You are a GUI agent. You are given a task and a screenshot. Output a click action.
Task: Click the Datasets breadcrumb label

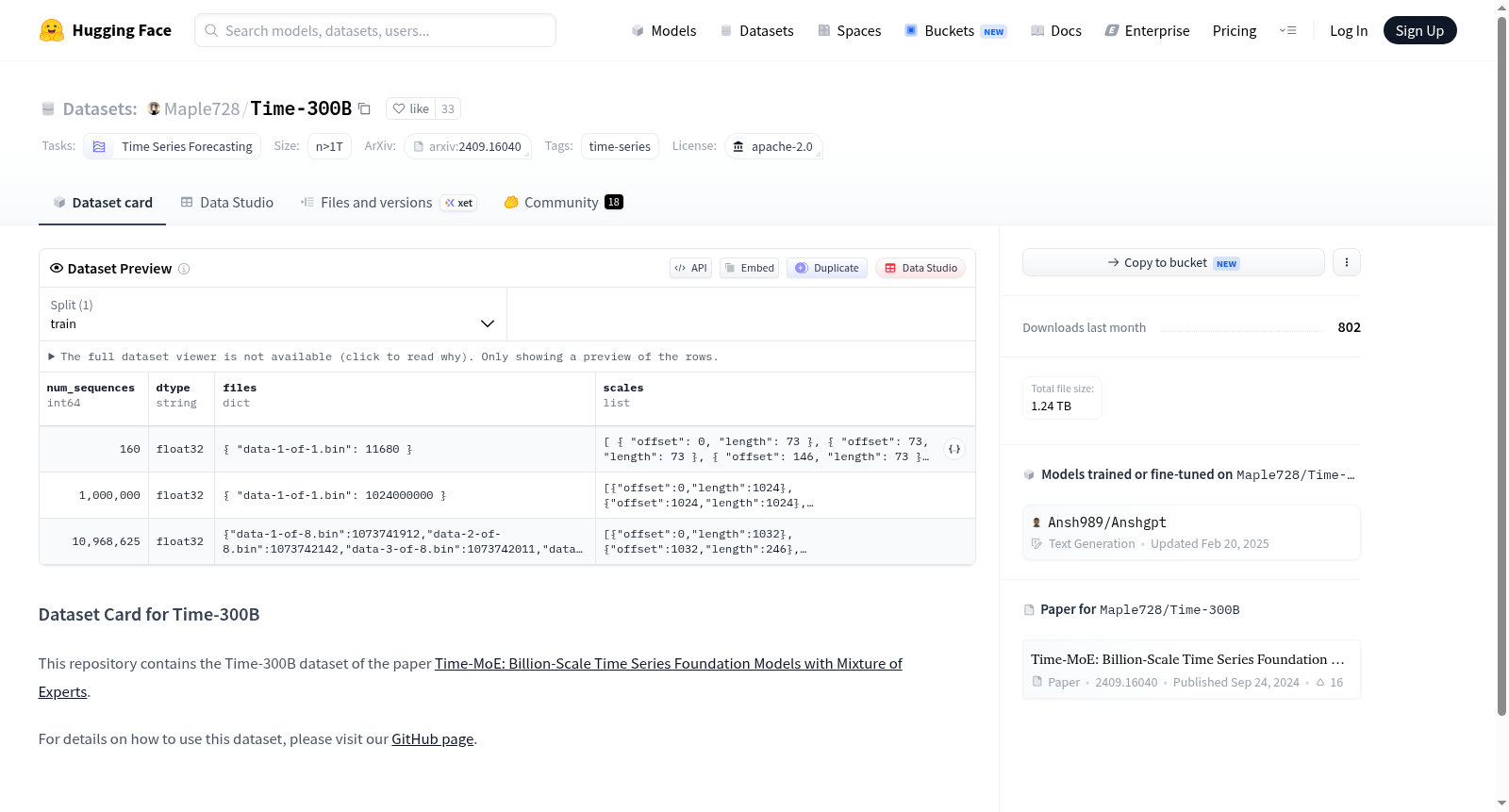tap(100, 108)
